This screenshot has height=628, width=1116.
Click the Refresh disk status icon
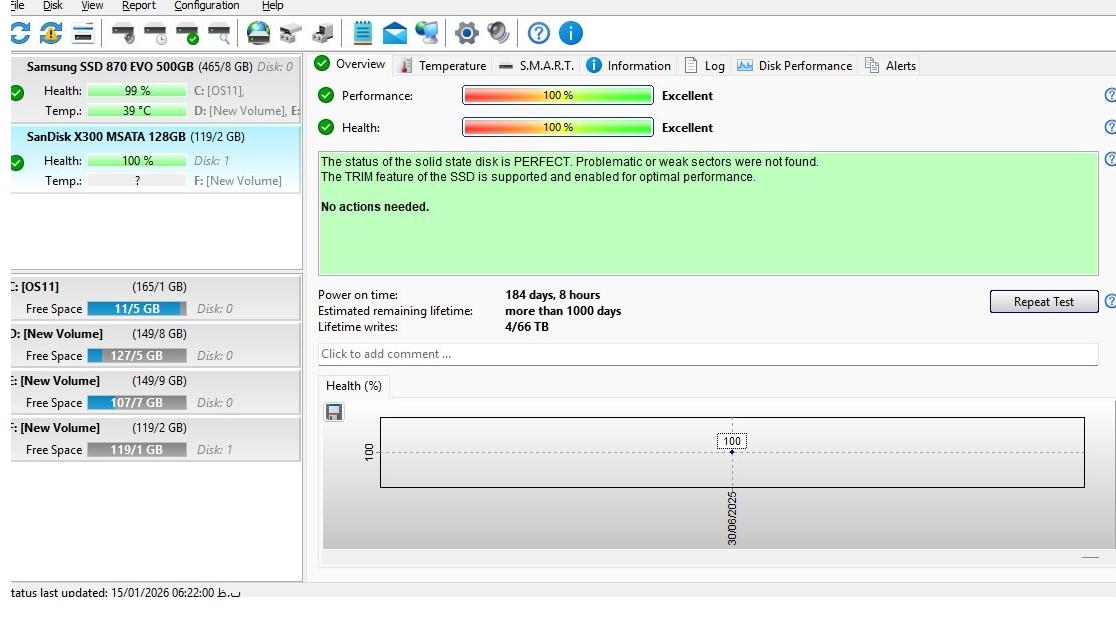(19, 33)
